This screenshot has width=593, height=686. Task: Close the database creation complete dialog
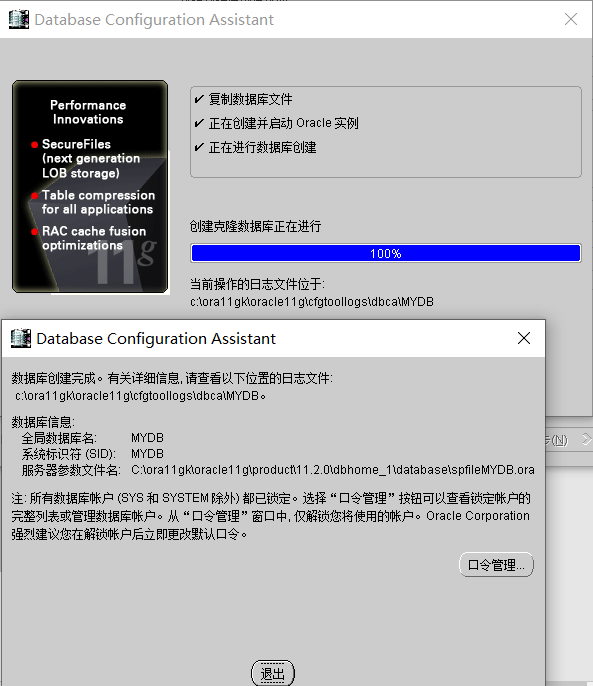click(524, 338)
